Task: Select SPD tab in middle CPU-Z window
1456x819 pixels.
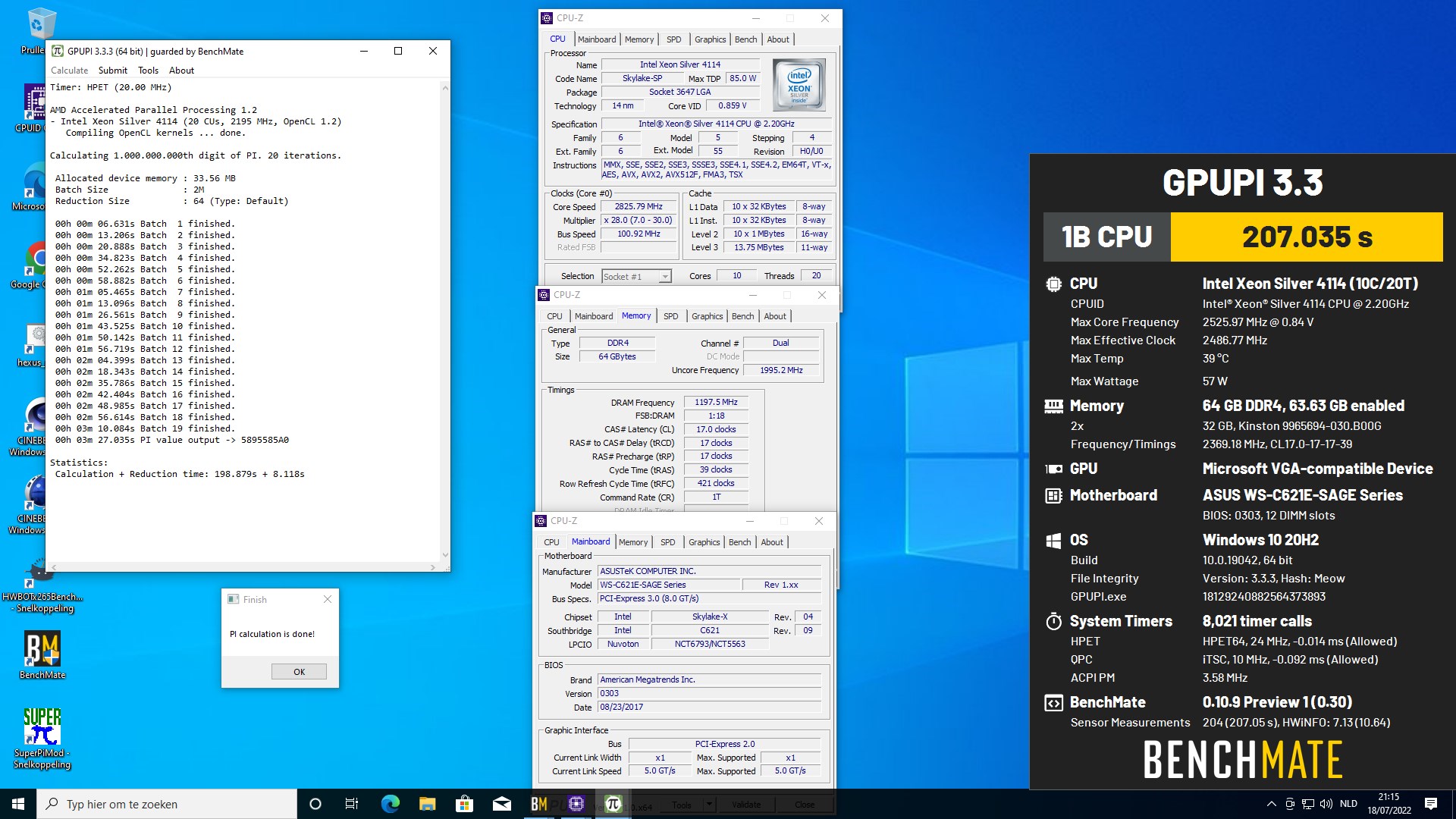Action: click(x=670, y=316)
